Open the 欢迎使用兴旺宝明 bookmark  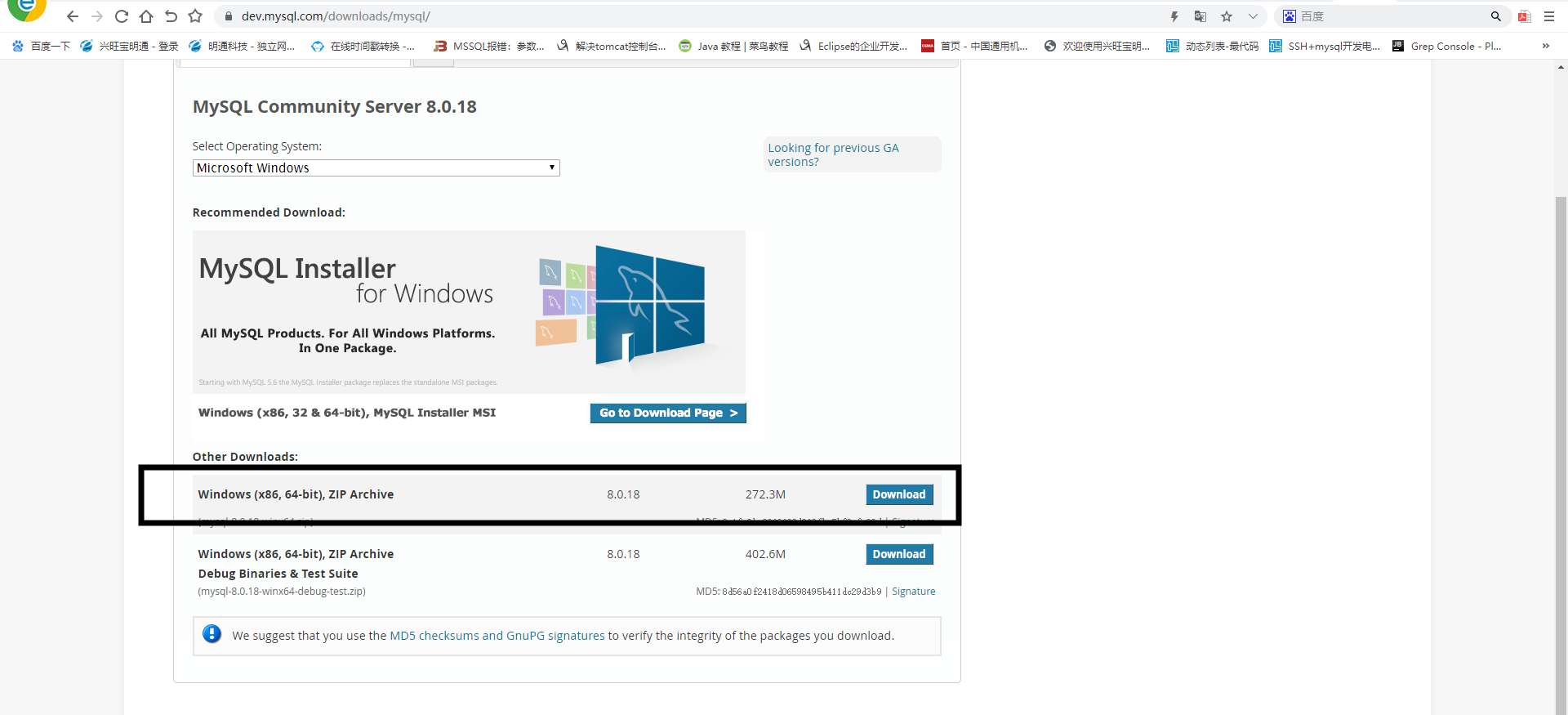click(1097, 46)
